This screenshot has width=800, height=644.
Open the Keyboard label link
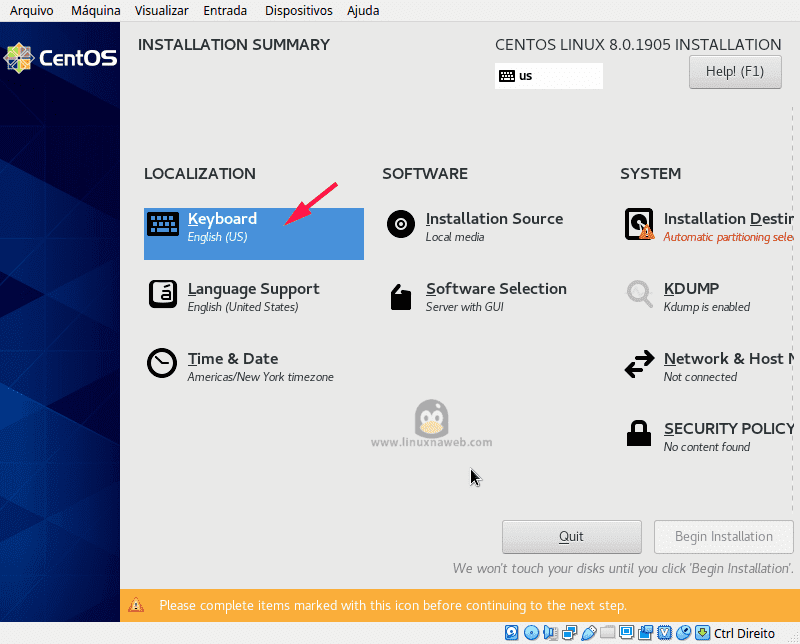point(222,219)
